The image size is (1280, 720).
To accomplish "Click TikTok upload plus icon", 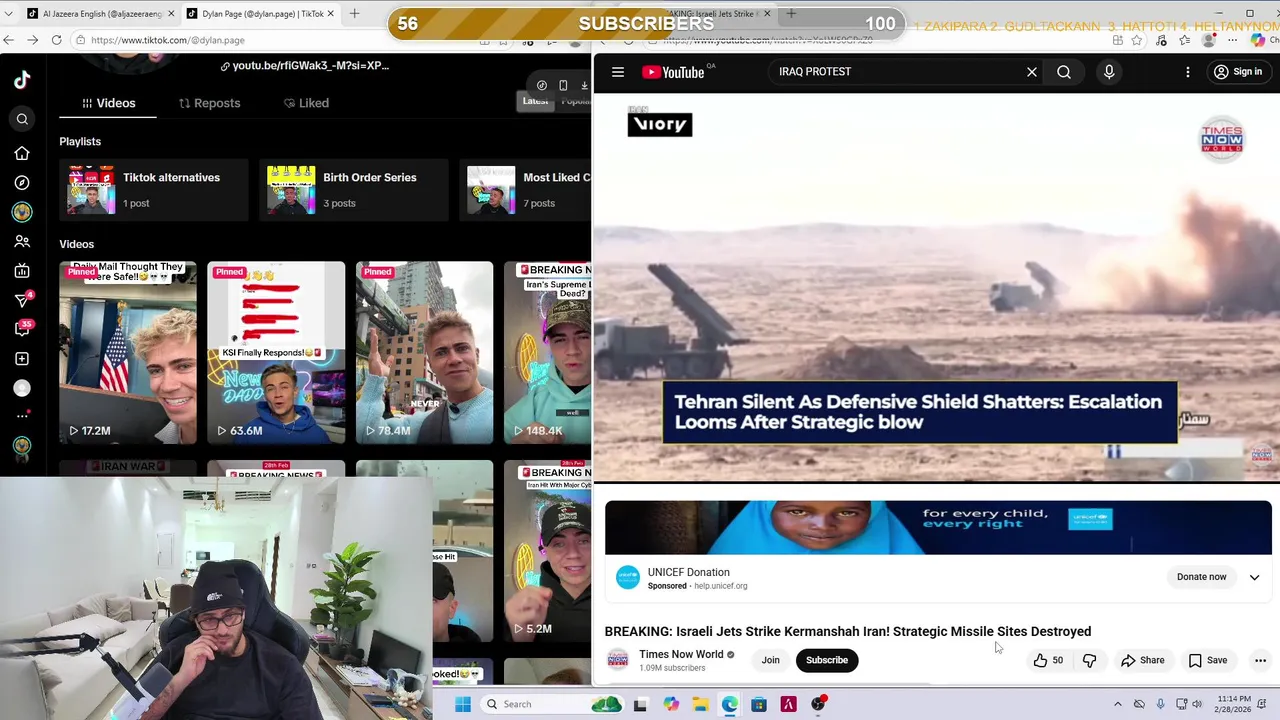I will [x=22, y=359].
